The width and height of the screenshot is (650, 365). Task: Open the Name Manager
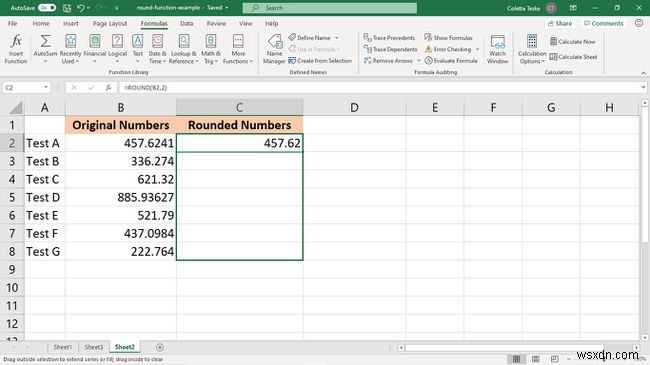click(274, 49)
